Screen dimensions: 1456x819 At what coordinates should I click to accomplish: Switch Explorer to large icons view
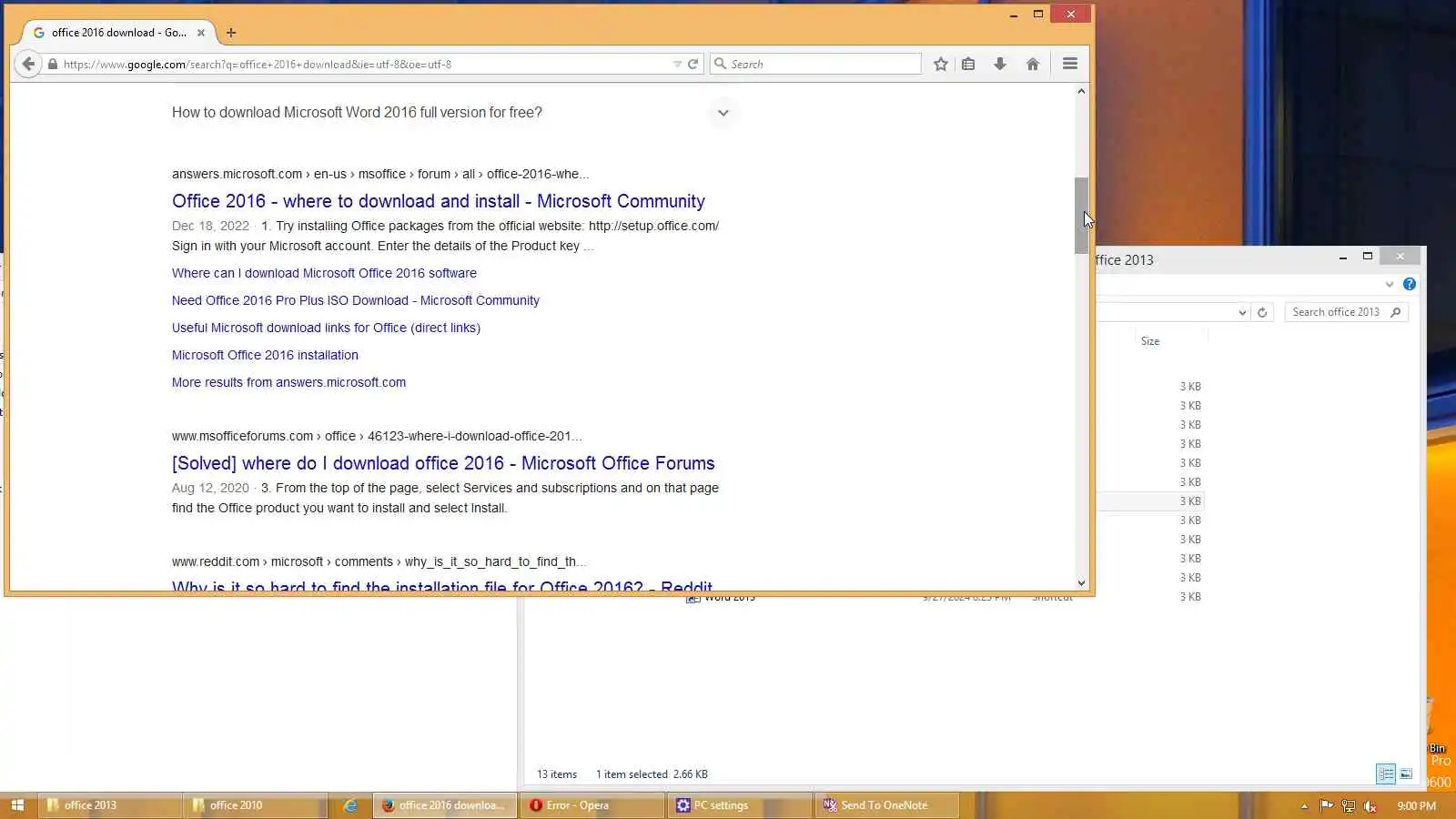pyautogui.click(x=1406, y=773)
